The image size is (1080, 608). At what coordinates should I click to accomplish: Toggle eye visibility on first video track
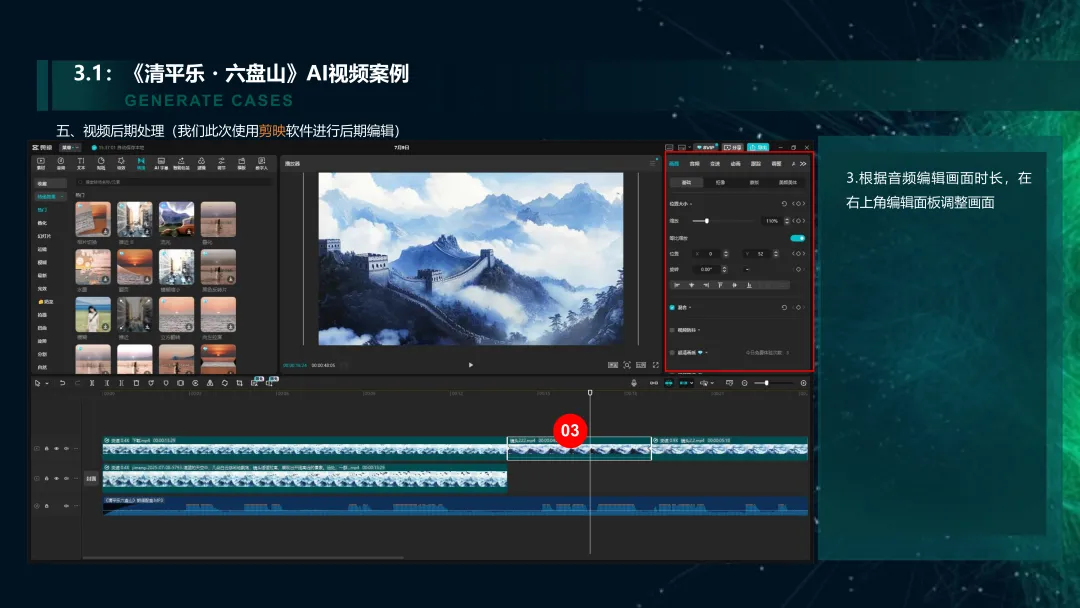pyautogui.click(x=56, y=448)
